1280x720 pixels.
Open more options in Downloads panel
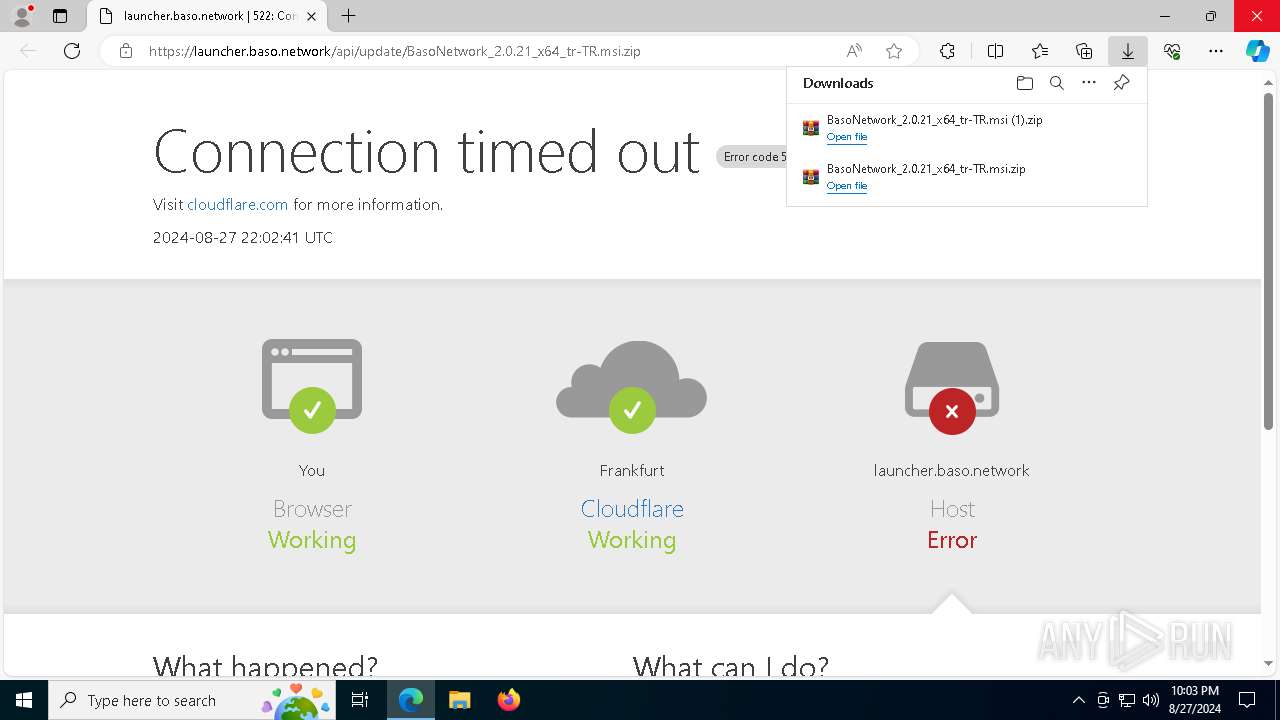(x=1089, y=83)
